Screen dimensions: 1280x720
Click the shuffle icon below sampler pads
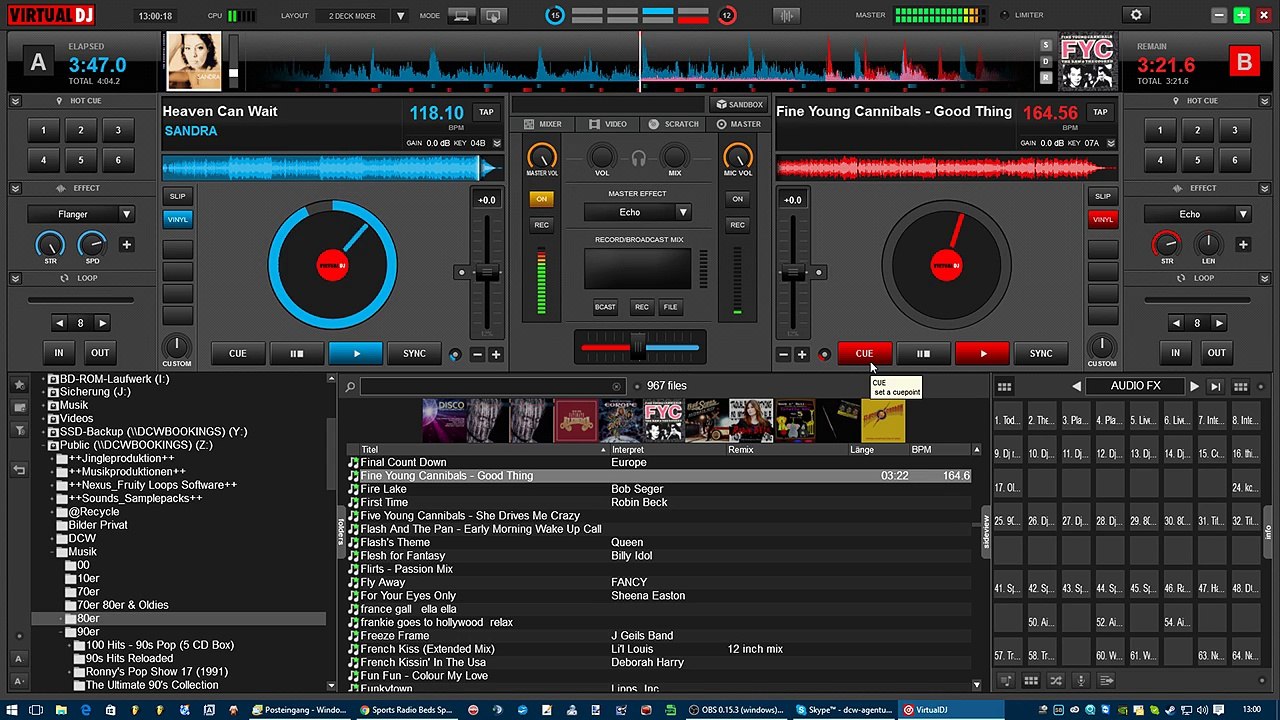tap(1056, 681)
